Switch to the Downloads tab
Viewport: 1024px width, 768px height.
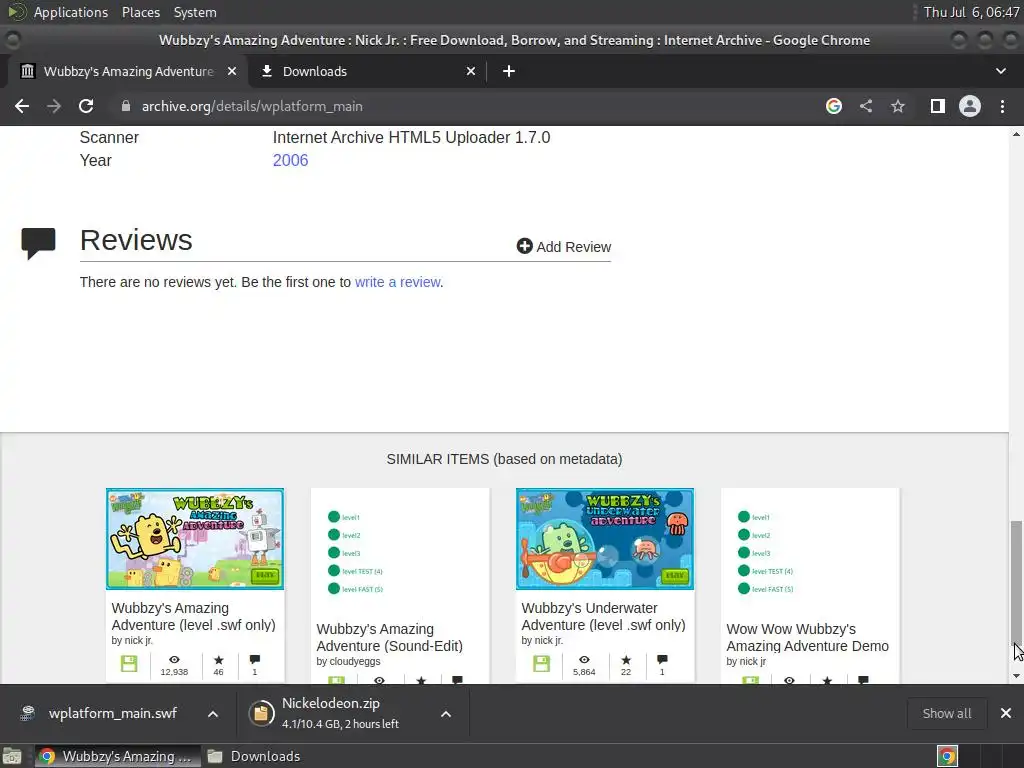tap(367, 71)
